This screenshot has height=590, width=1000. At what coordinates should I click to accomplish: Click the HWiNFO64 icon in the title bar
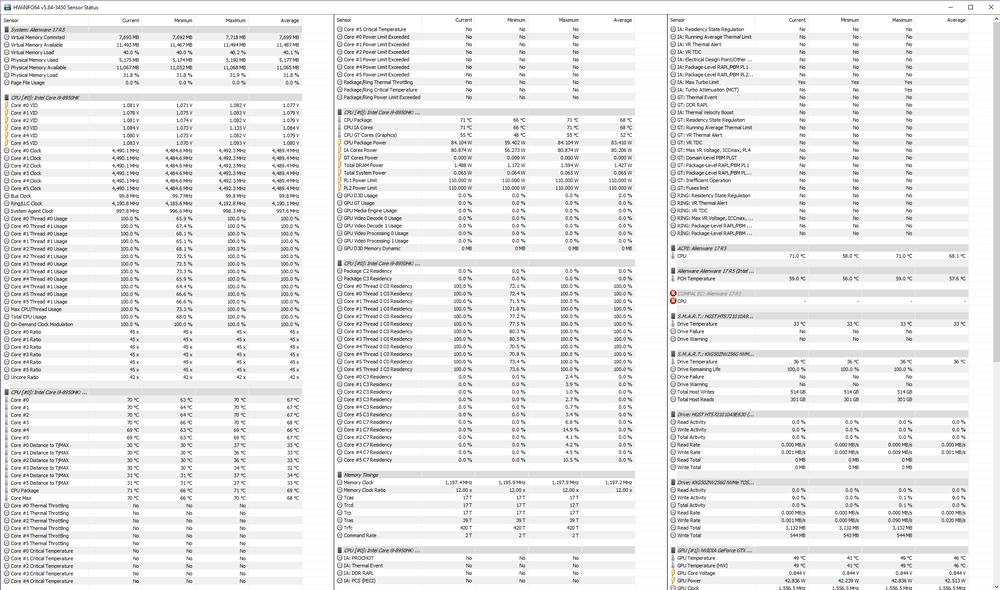7,4
